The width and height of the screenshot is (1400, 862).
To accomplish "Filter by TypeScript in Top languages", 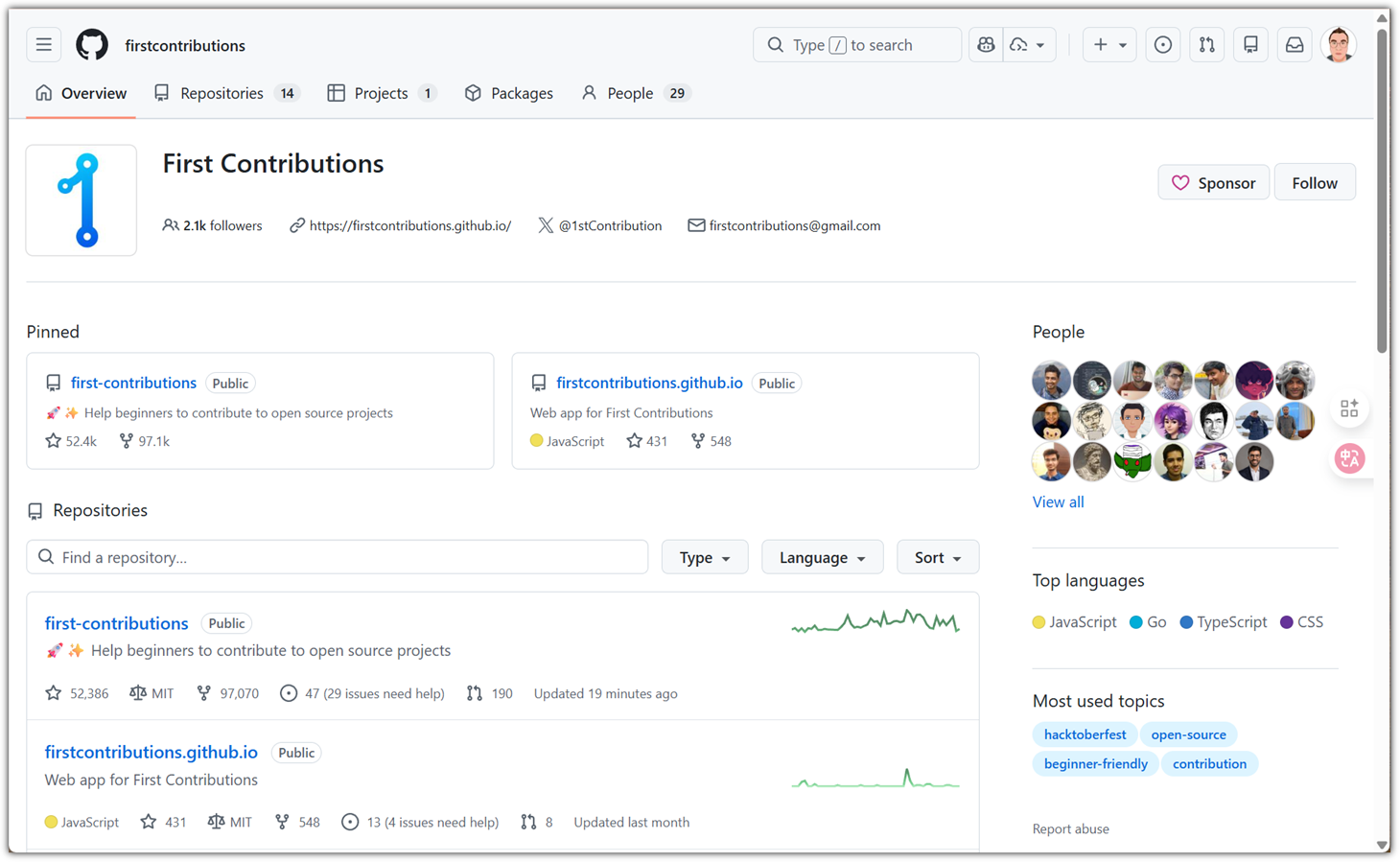I will click(1224, 622).
